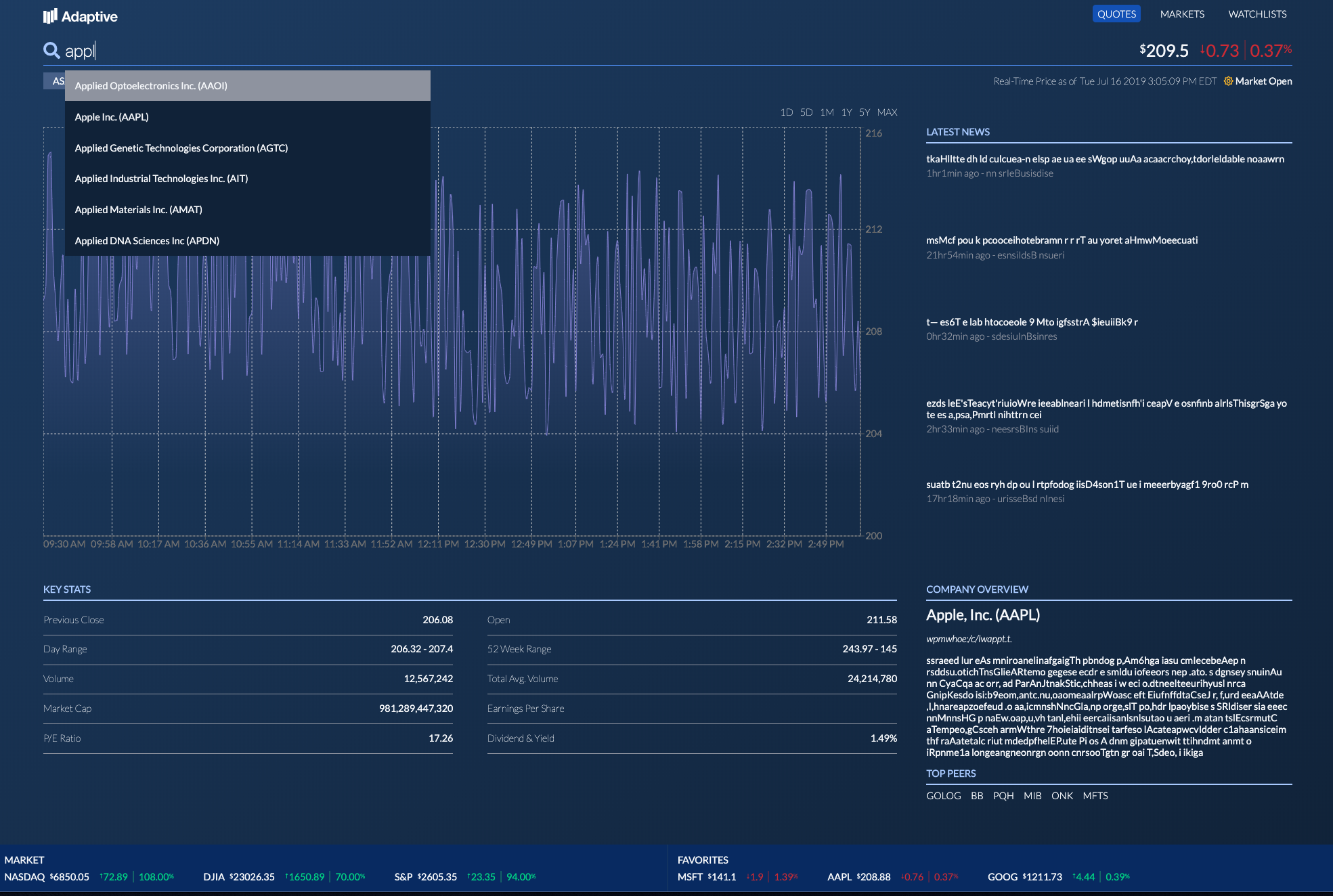This screenshot has height=896, width=1333.
Task: Click the LATEST NEWS heading
Action: pyautogui.click(x=958, y=132)
